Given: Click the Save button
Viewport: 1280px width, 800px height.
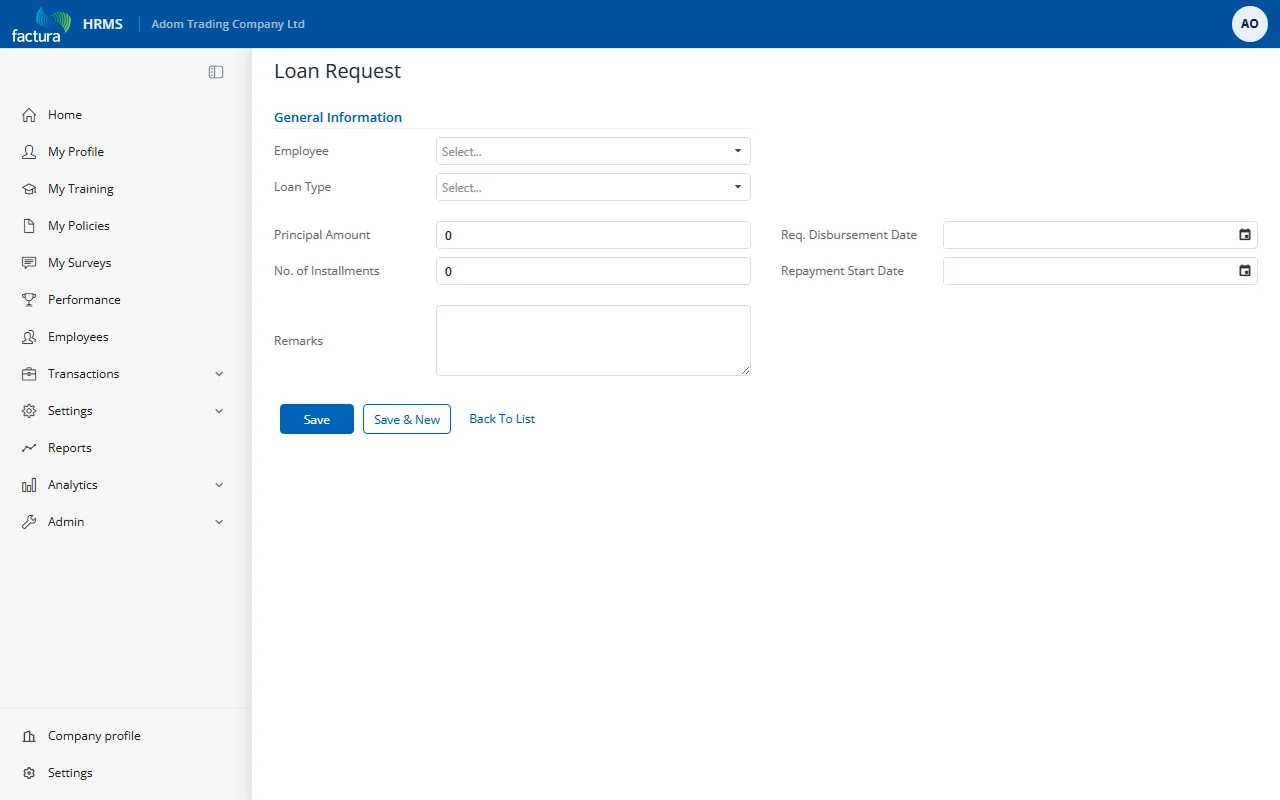Looking at the screenshot, I should pos(317,419).
